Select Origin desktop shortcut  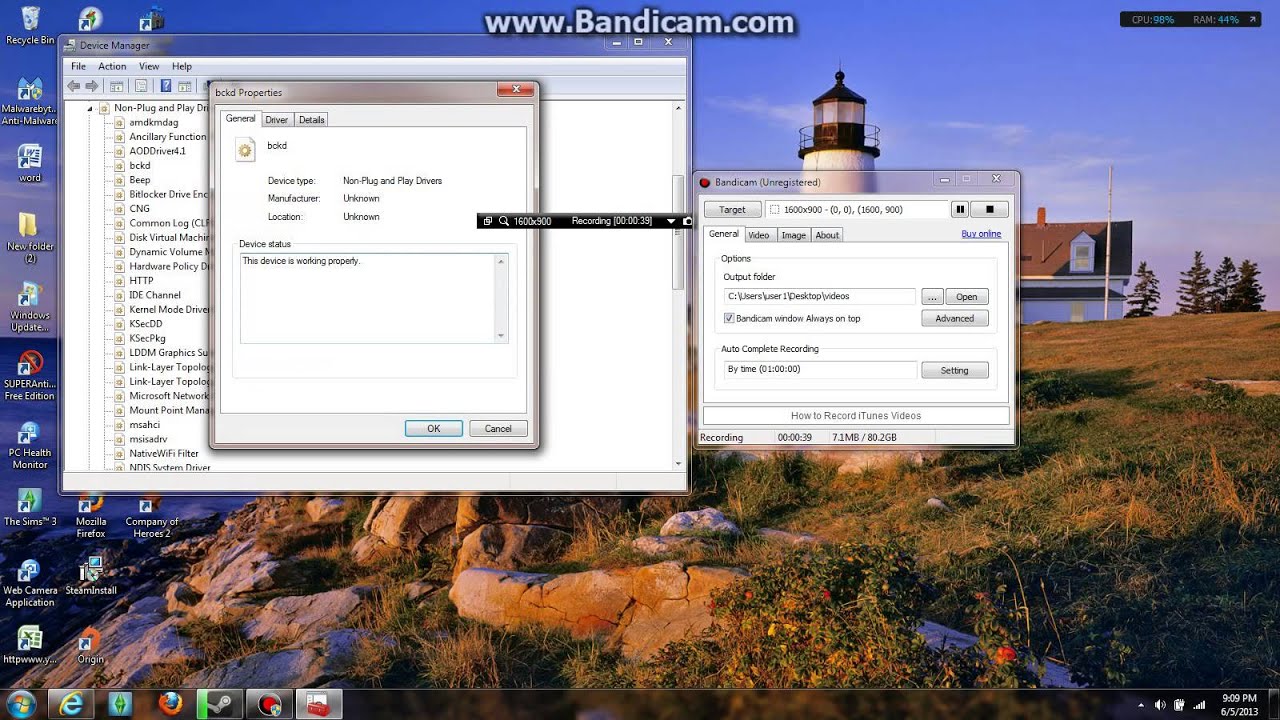(90, 645)
